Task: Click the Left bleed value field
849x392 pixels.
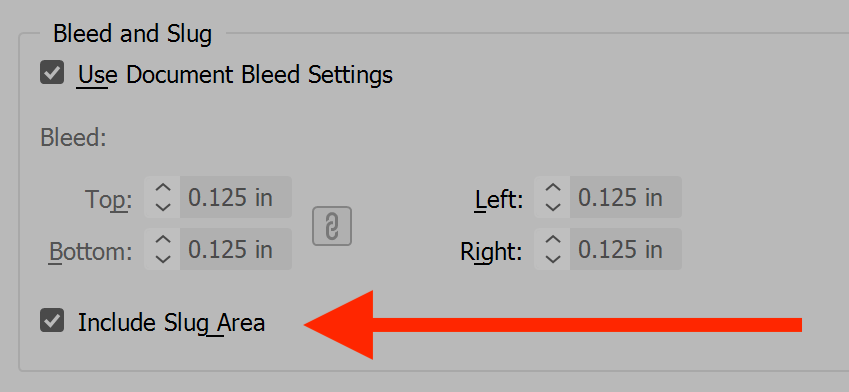Action: tap(626, 197)
